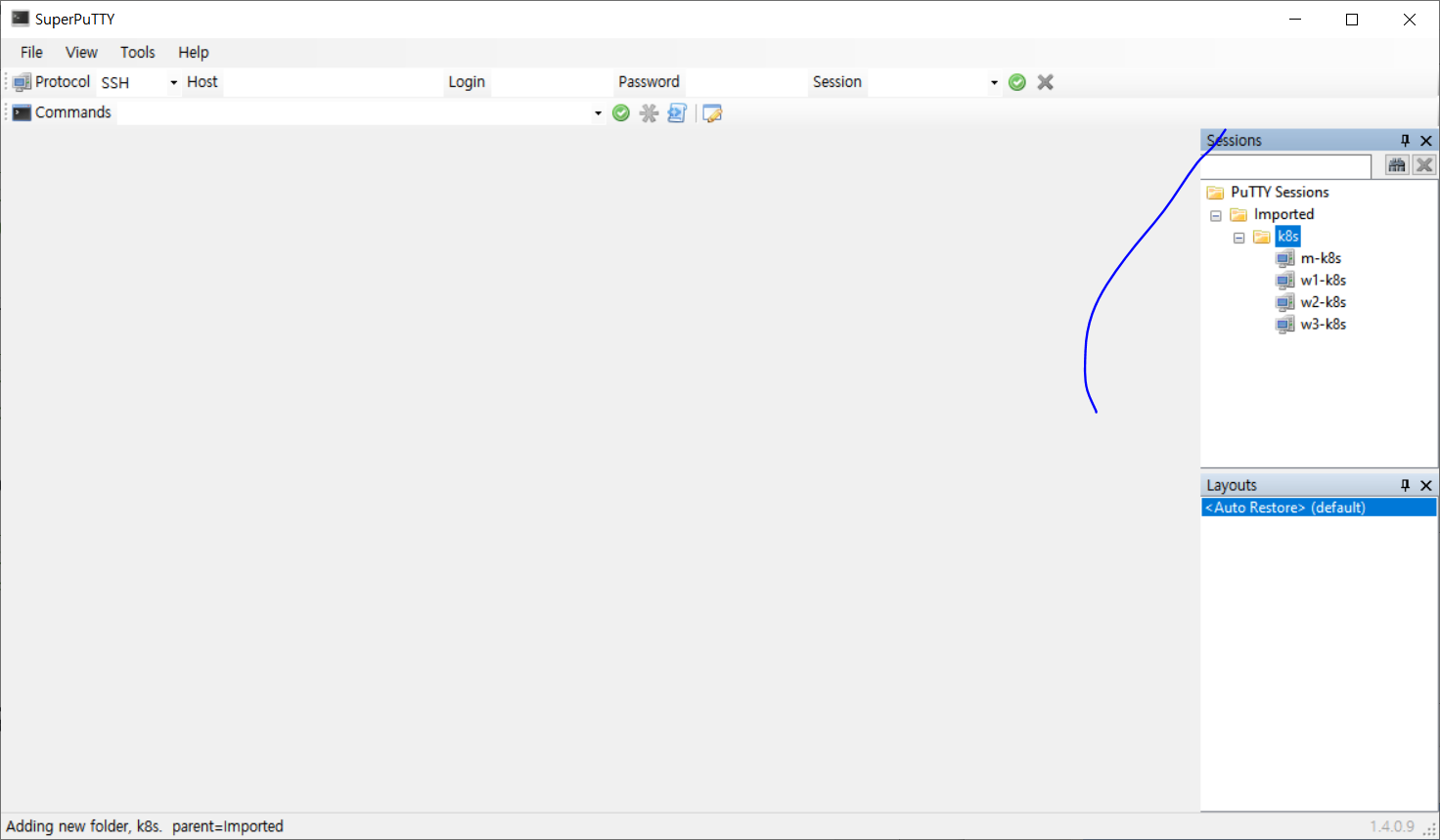The height and width of the screenshot is (840, 1440).
Task: Click into the Login input field
Action: [x=551, y=82]
